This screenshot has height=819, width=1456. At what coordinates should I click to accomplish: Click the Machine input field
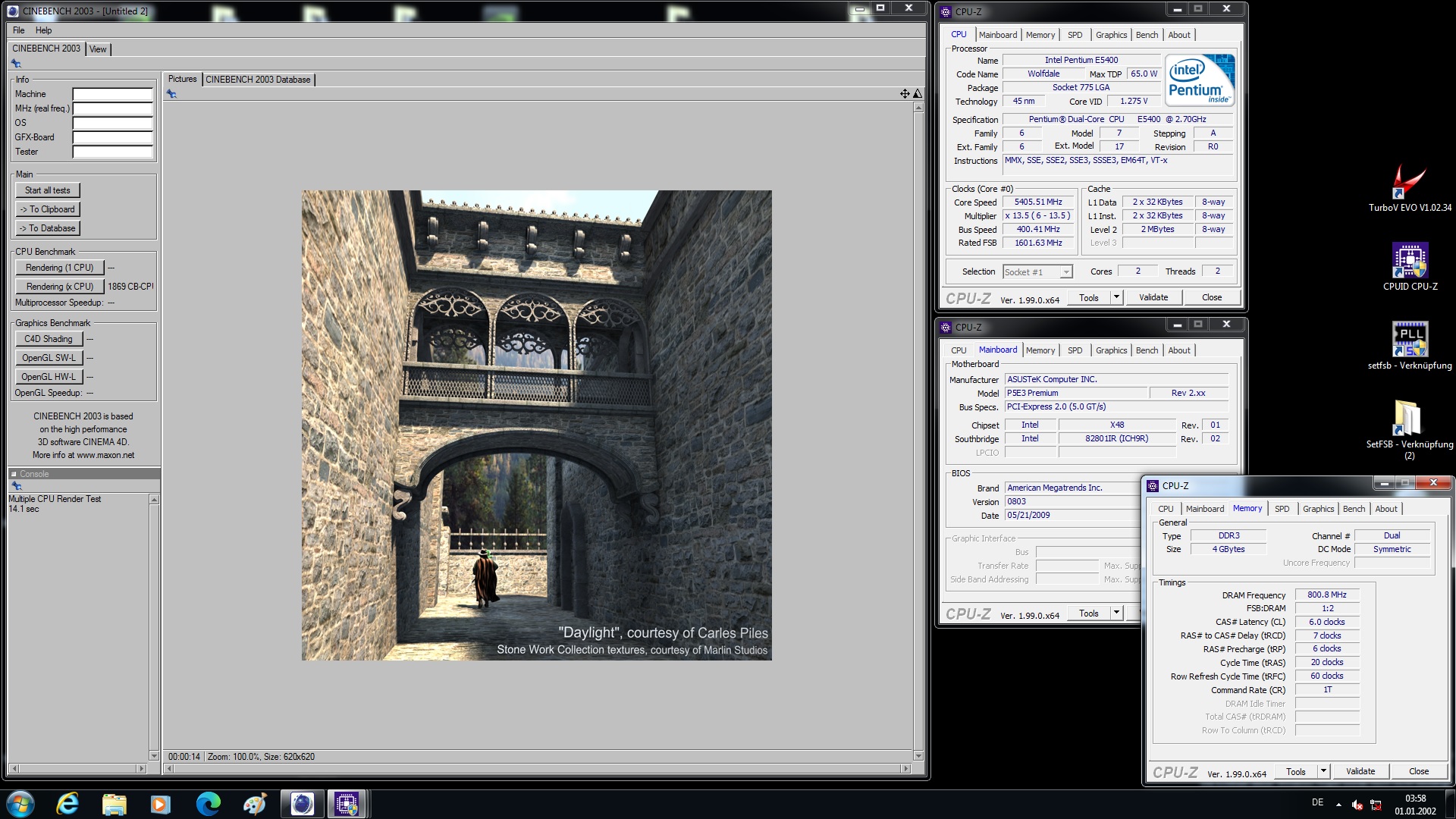pos(113,94)
